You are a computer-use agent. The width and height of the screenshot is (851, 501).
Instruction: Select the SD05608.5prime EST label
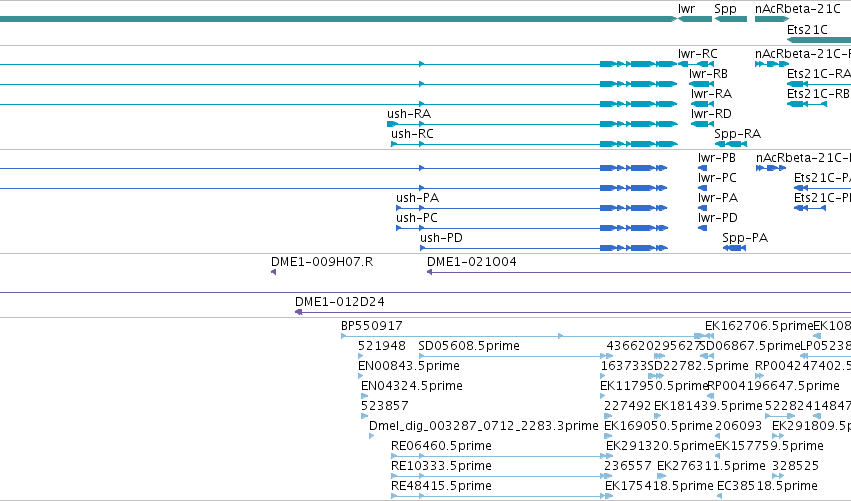coord(469,346)
